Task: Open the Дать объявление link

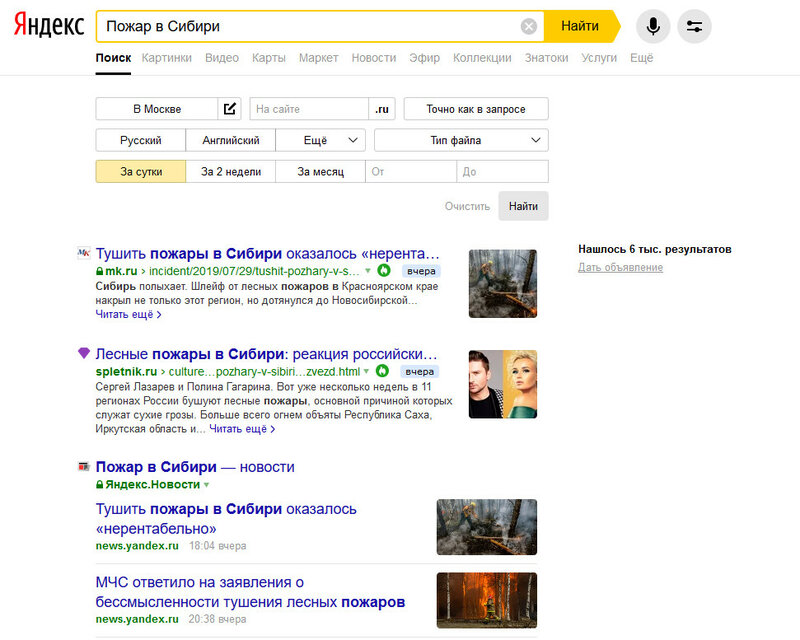Action: click(620, 267)
